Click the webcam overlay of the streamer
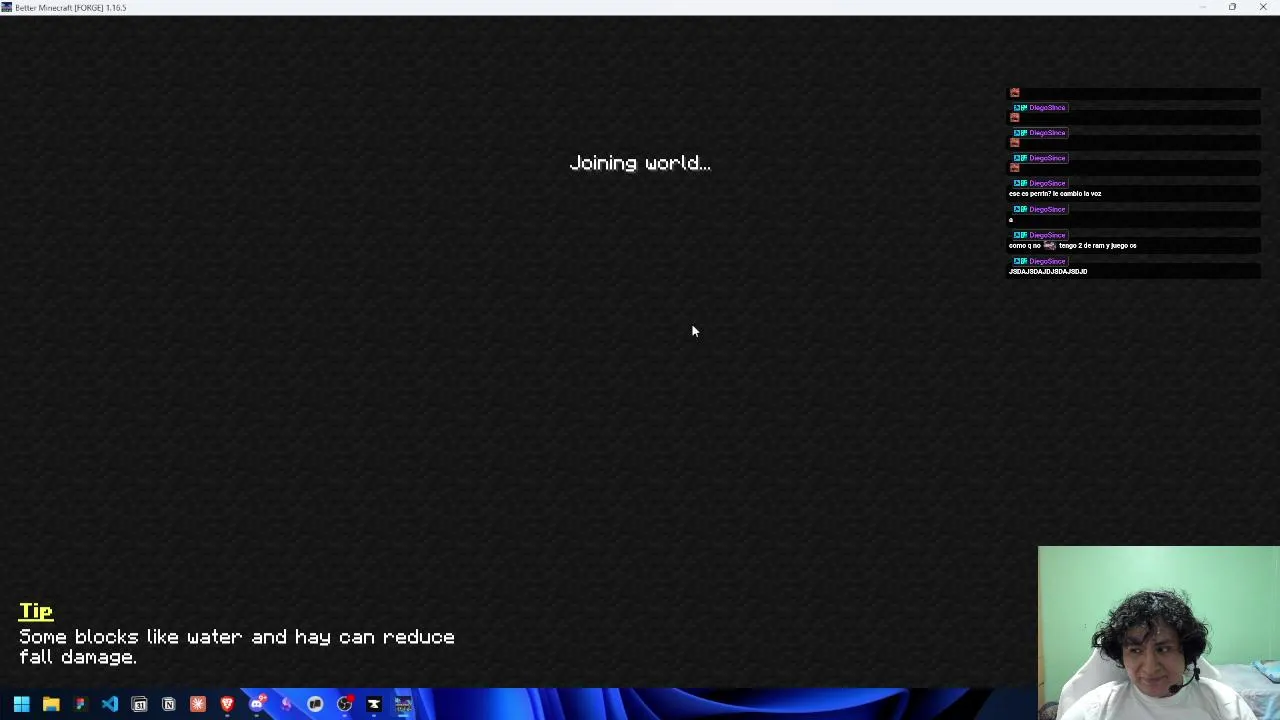This screenshot has width=1280, height=720. click(1159, 633)
